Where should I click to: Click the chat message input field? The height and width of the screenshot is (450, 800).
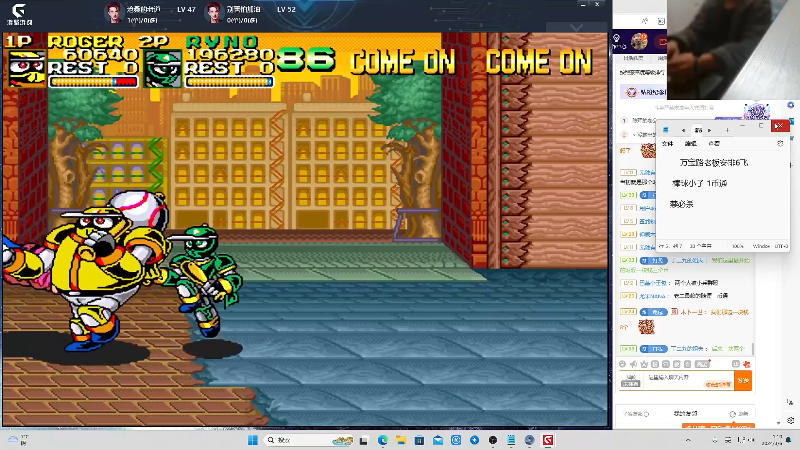pyautogui.click(x=688, y=380)
